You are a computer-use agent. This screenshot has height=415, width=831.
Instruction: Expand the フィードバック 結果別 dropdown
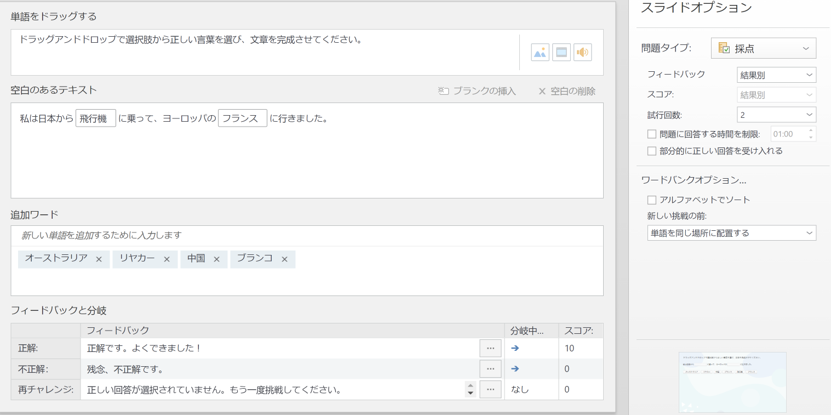pyautogui.click(x=776, y=75)
